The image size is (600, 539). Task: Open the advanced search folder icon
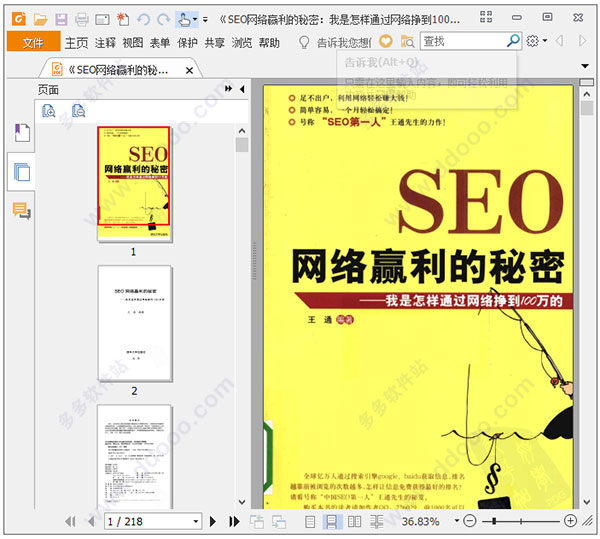[x=408, y=41]
